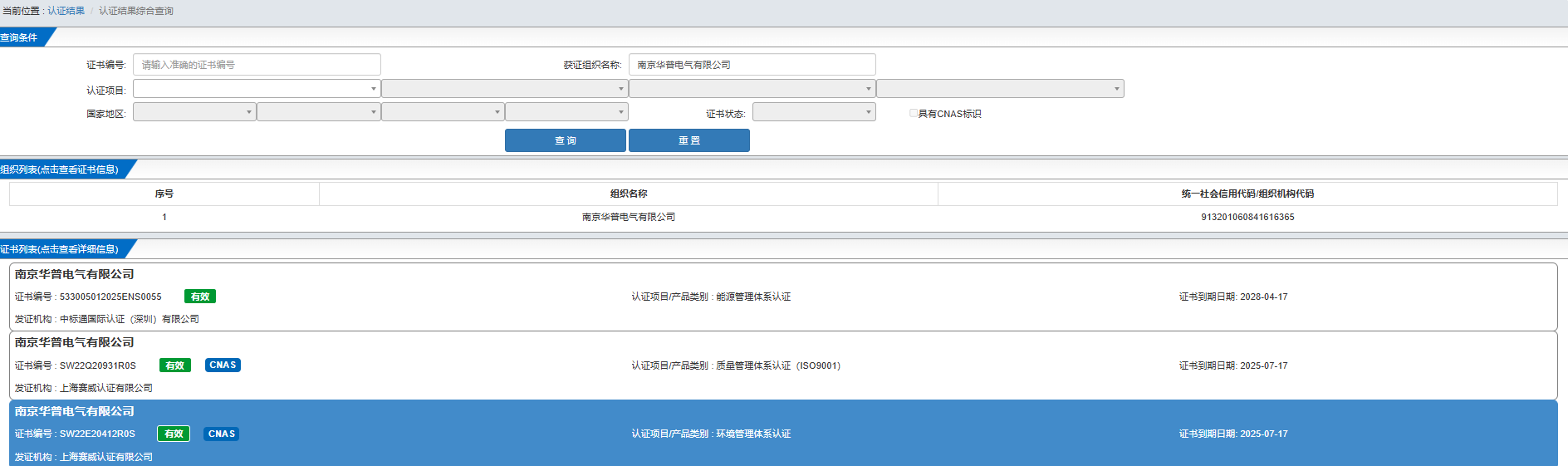
Task: Click 南京华普电气有限公司 in the organization table
Action: [629, 217]
